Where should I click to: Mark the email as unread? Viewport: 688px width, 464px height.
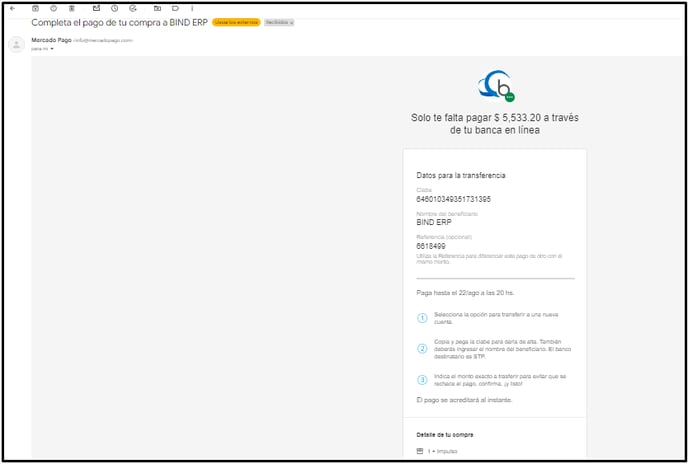[97, 8]
